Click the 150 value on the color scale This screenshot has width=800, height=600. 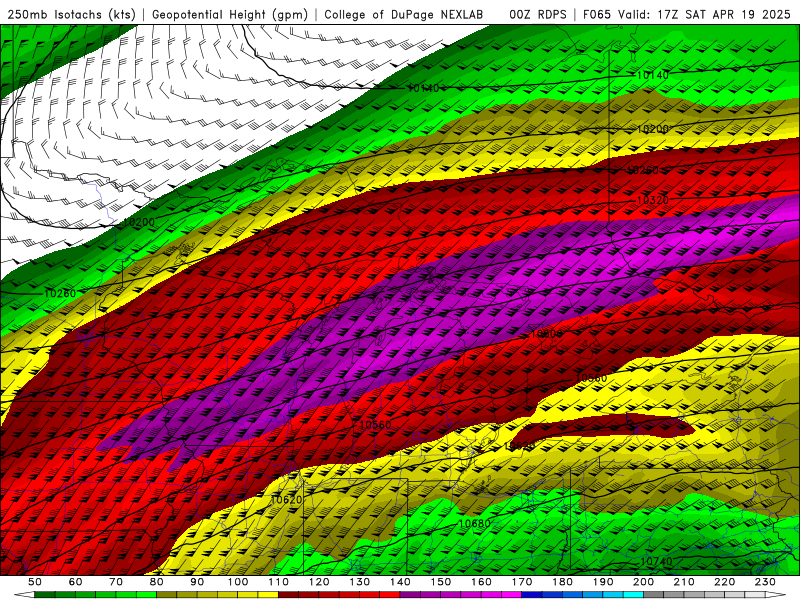point(441,582)
